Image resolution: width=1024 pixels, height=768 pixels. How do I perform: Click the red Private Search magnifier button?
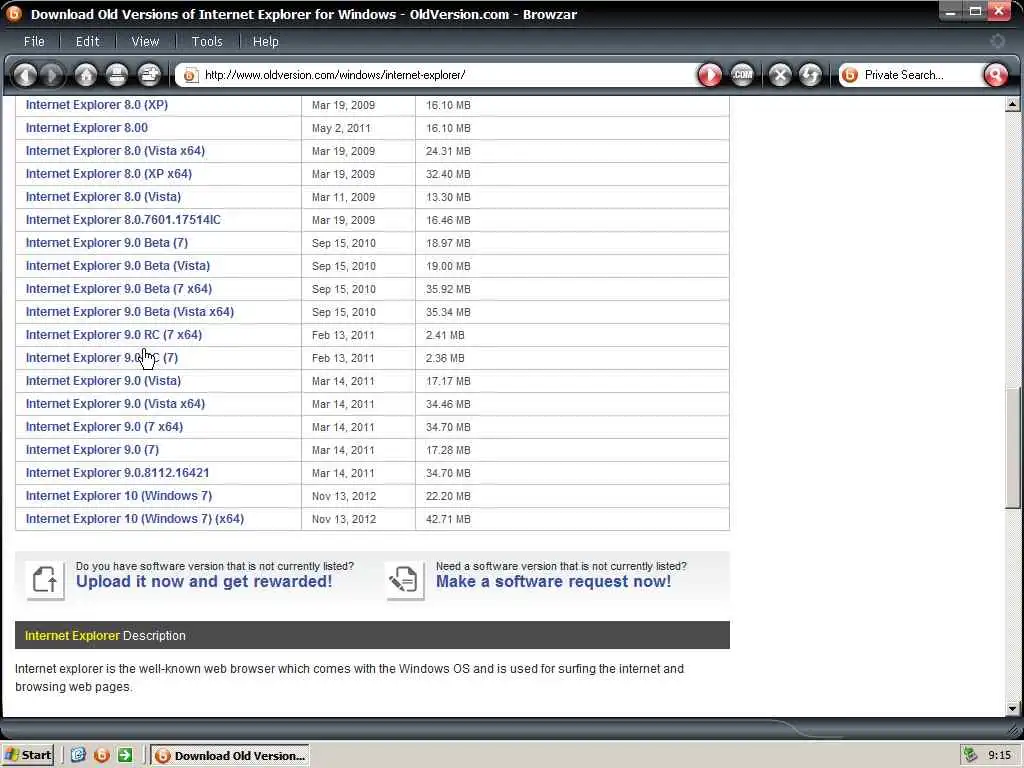click(995, 75)
